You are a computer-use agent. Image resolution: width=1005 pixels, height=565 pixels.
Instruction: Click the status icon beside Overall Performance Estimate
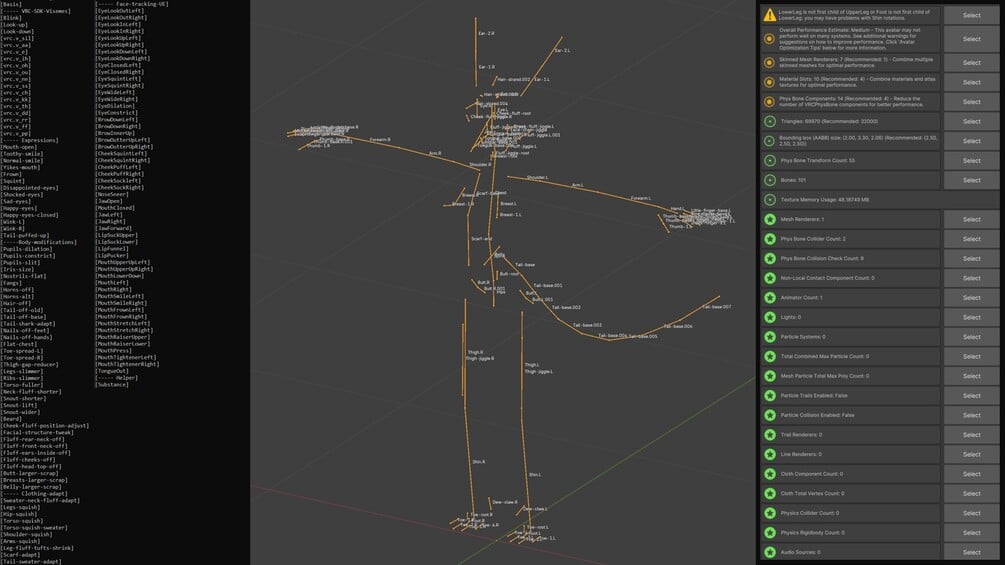[x=770, y=39]
